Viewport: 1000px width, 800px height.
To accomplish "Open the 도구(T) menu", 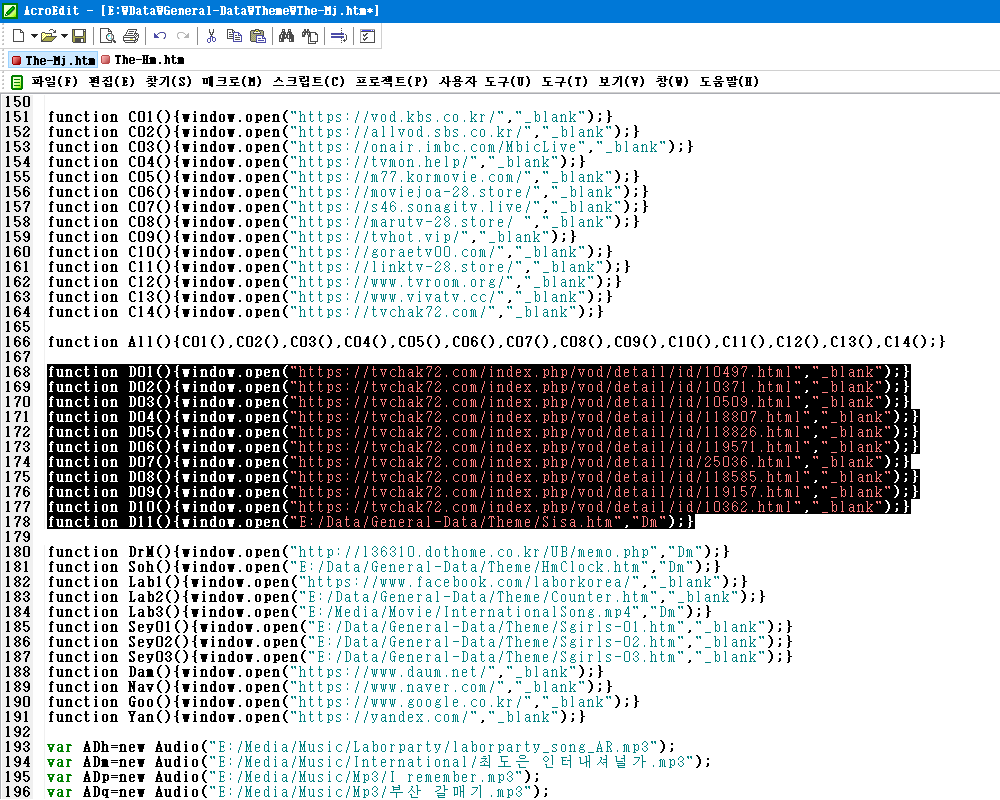I will pos(564,82).
